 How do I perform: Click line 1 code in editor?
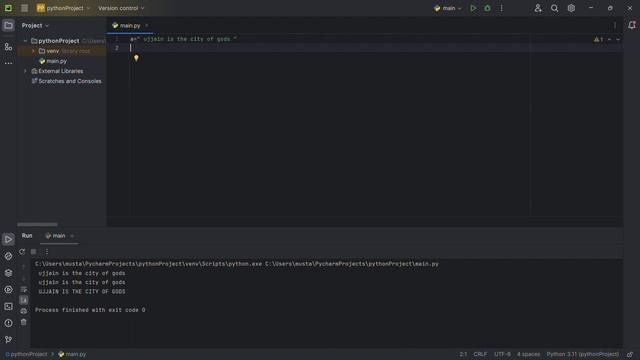point(183,39)
